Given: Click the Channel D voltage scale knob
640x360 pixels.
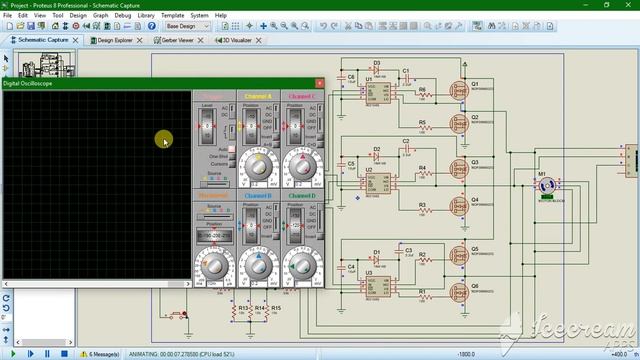Looking at the screenshot, I should point(302,266).
